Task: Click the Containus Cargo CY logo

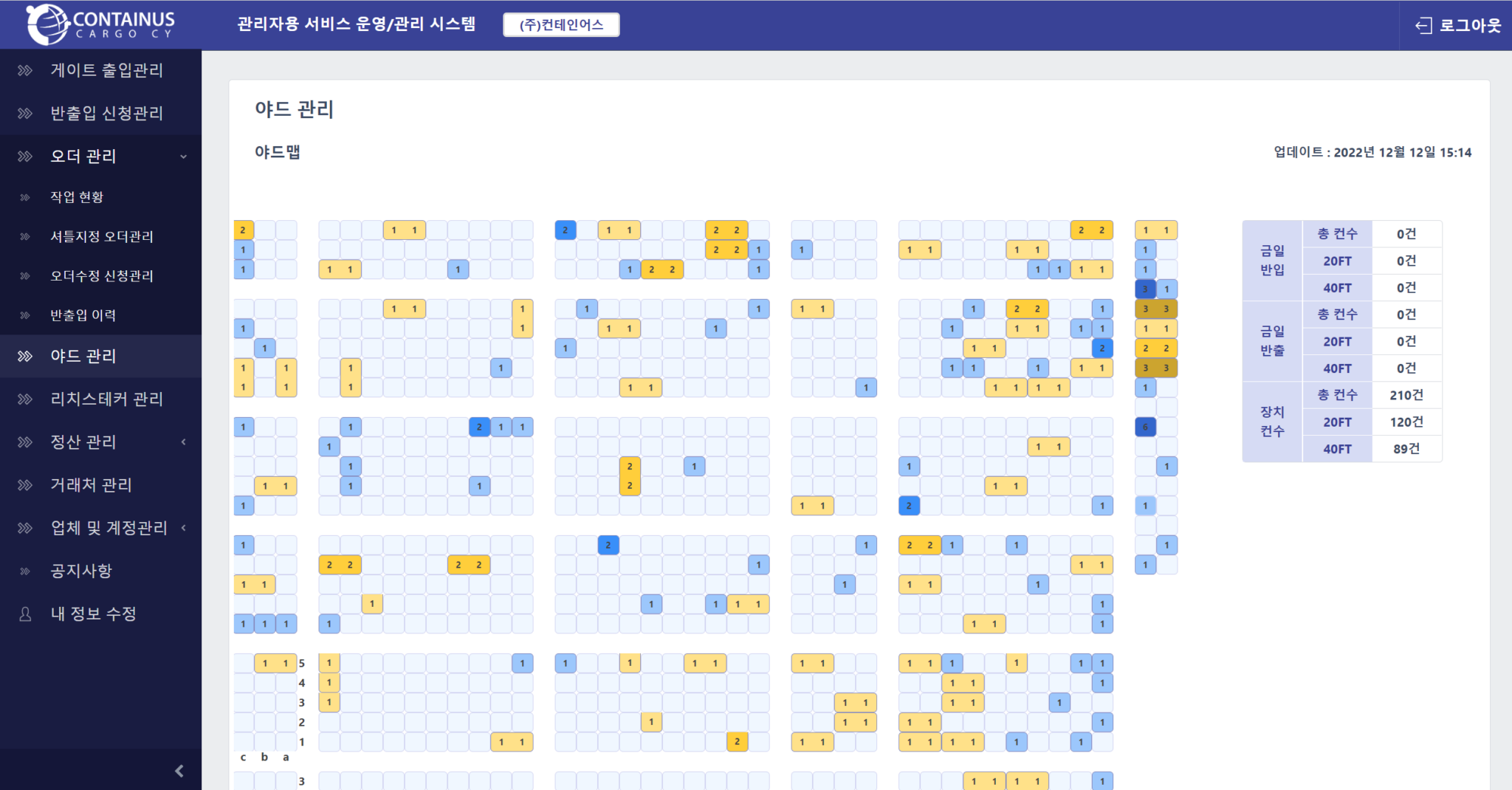Action: click(x=100, y=24)
